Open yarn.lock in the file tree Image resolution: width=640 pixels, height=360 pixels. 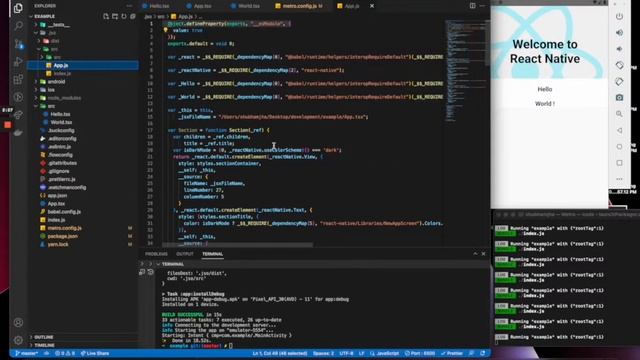point(58,244)
